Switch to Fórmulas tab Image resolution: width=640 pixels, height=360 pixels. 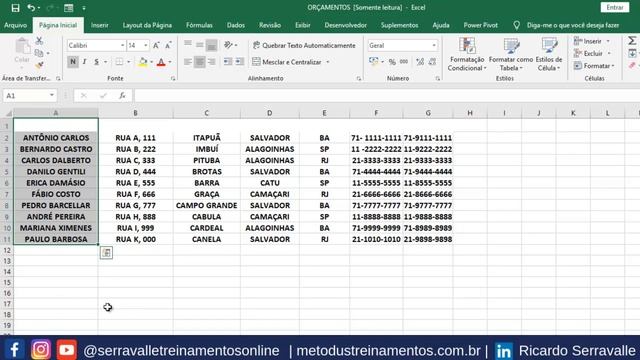(x=199, y=25)
